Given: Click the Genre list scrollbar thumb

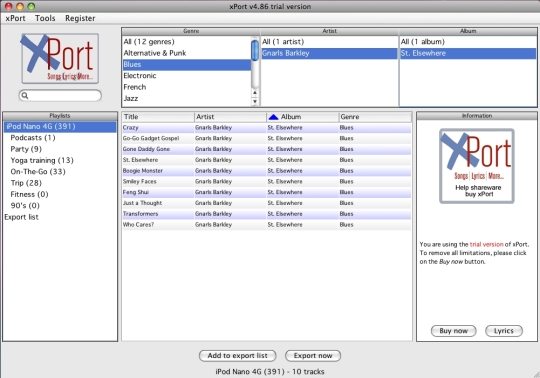Looking at the screenshot, I should [255, 50].
